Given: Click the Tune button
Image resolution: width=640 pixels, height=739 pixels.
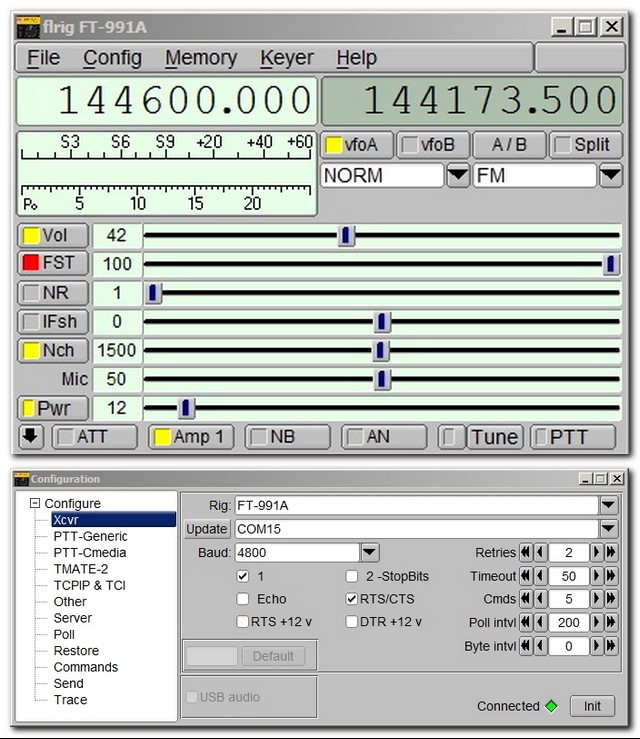Looking at the screenshot, I should click(495, 437).
